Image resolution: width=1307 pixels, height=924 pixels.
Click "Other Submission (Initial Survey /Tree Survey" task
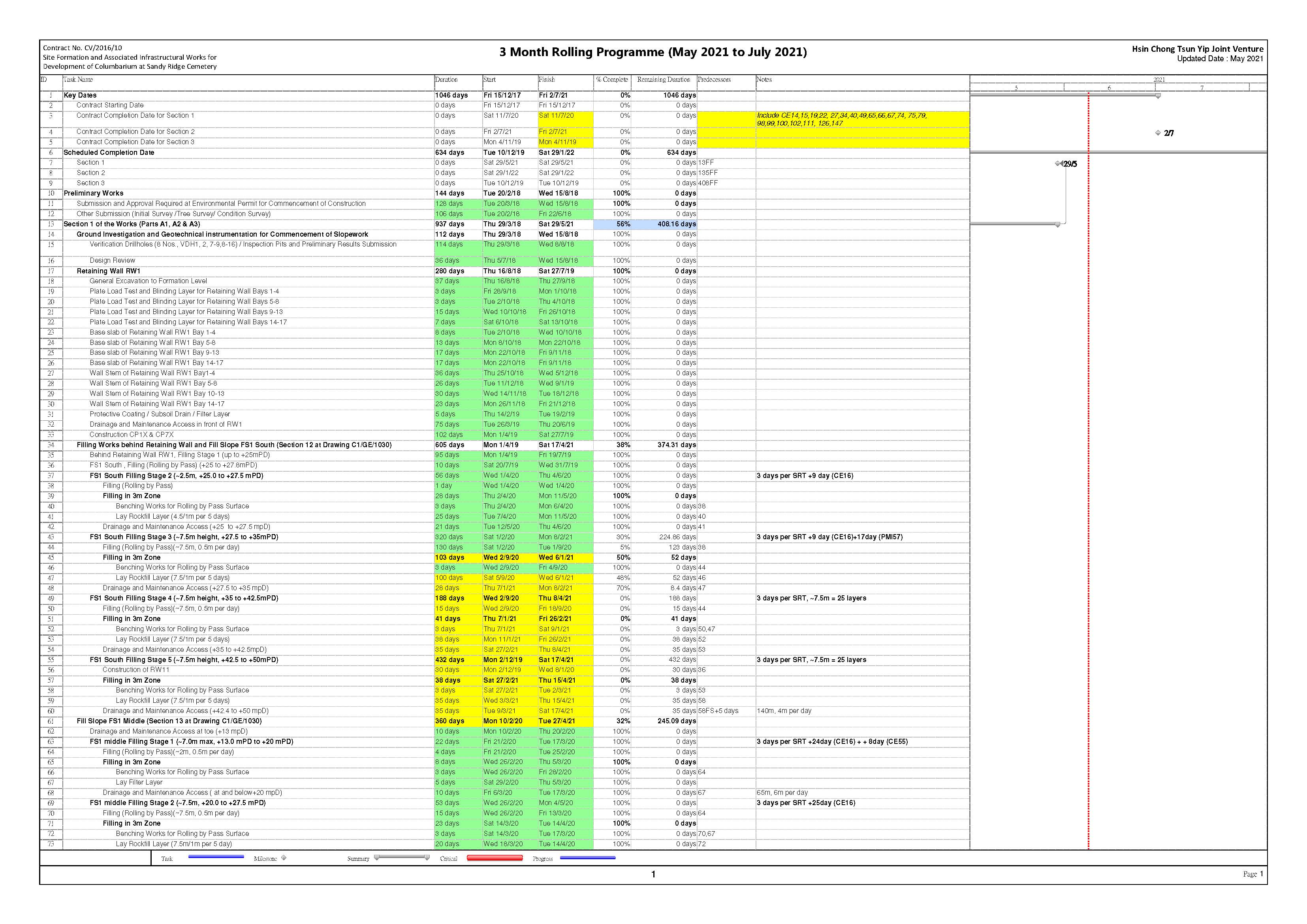[174, 214]
